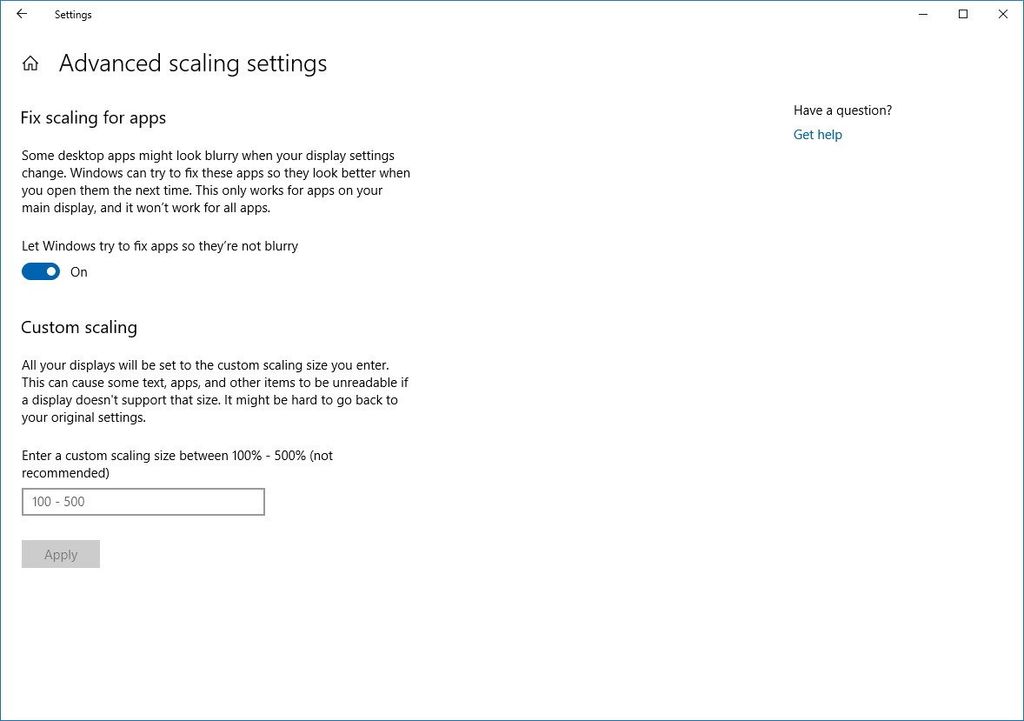Toggle Let Windows try to fix apps switch
Image resolution: width=1024 pixels, height=721 pixels.
coord(40,271)
